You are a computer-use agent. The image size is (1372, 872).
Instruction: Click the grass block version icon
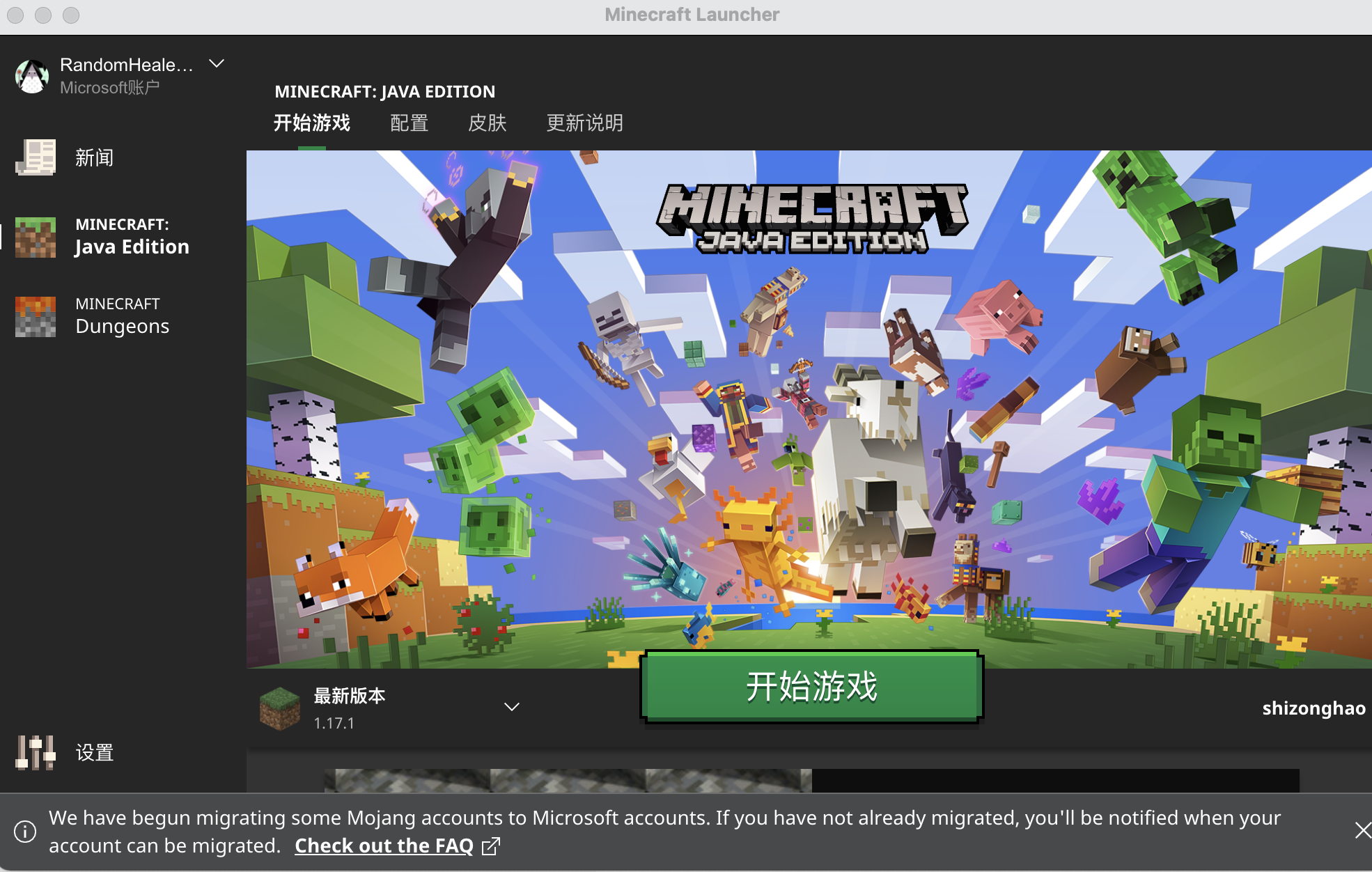coord(279,707)
